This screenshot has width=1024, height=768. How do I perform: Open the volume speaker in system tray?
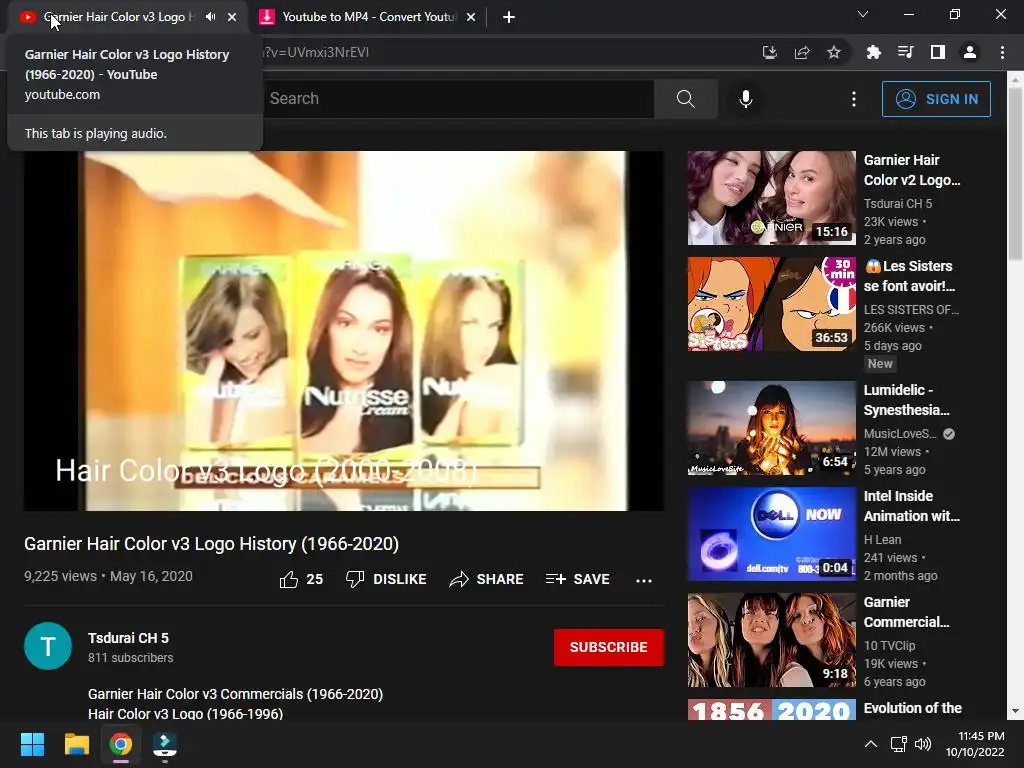tap(923, 744)
